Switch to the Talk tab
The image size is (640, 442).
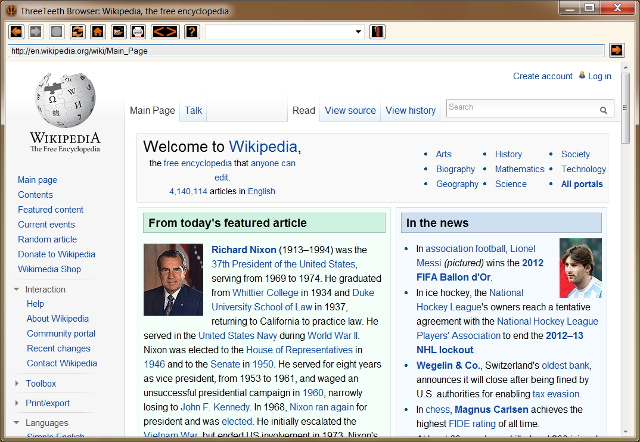193,110
